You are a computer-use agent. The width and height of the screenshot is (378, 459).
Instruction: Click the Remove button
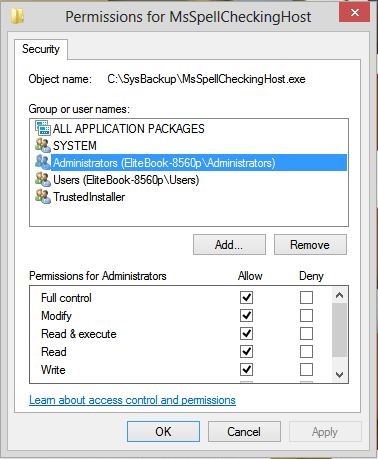(310, 245)
